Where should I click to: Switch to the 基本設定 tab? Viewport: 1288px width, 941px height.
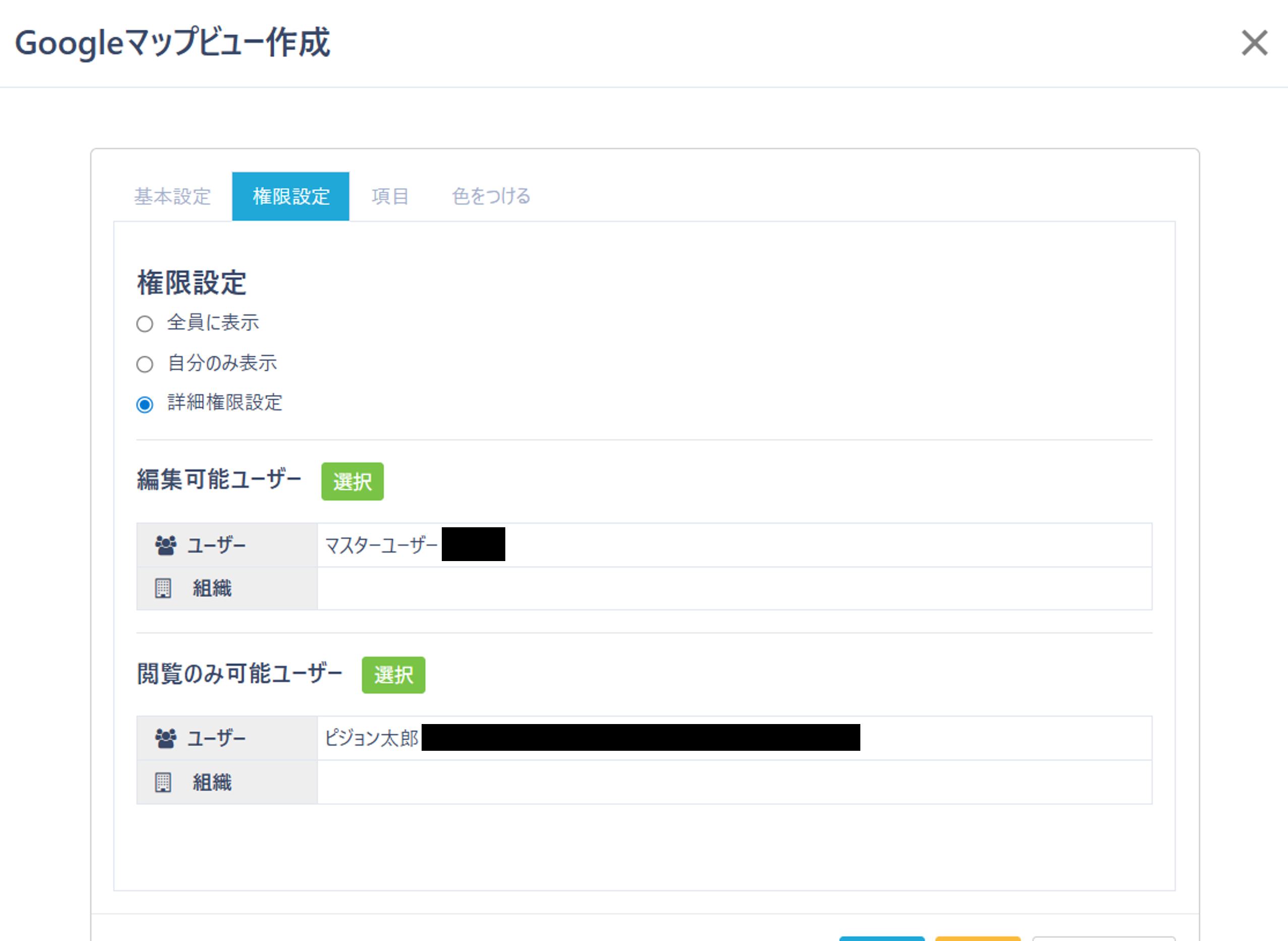(x=172, y=196)
